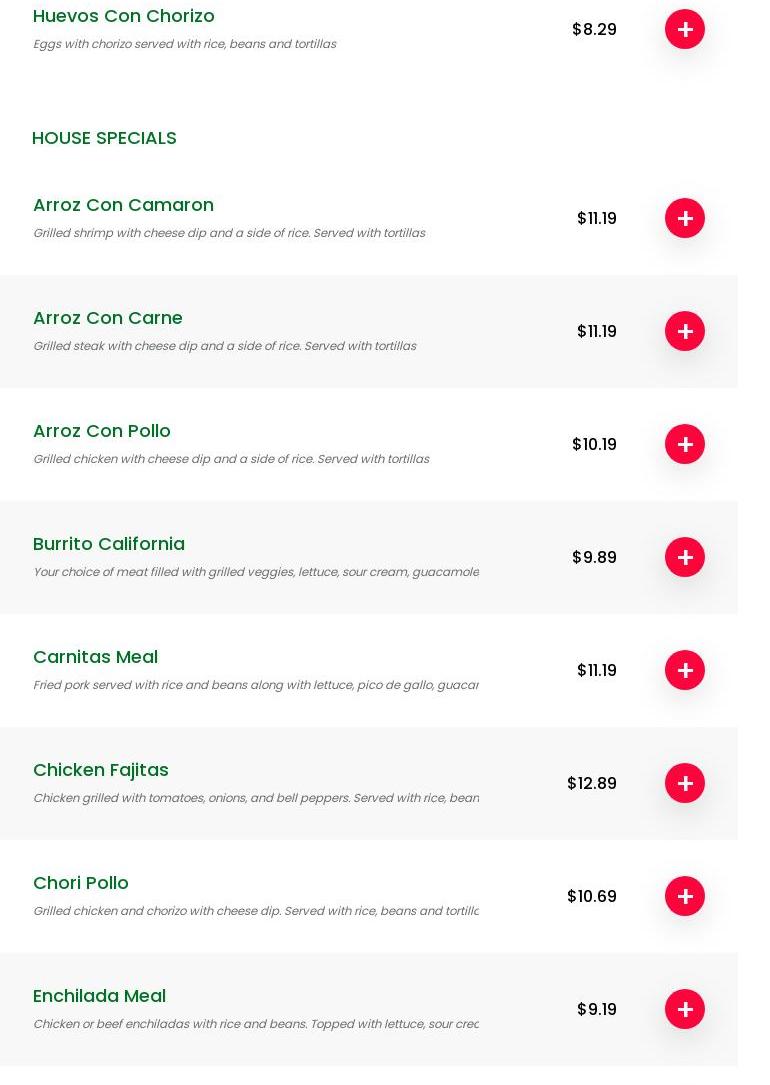770x1085 pixels.
Task: Add Enchilada Meal to the cart
Action: tap(684, 1009)
